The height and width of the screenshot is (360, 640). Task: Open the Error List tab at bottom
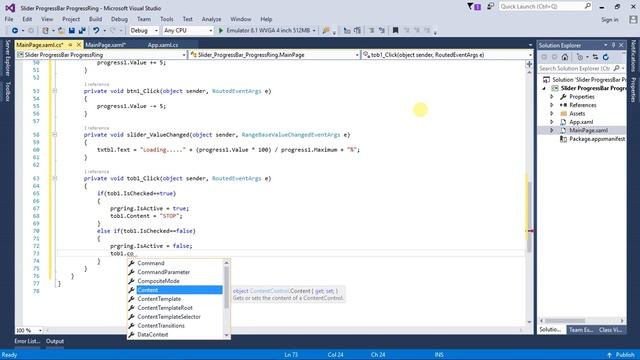[27, 341]
